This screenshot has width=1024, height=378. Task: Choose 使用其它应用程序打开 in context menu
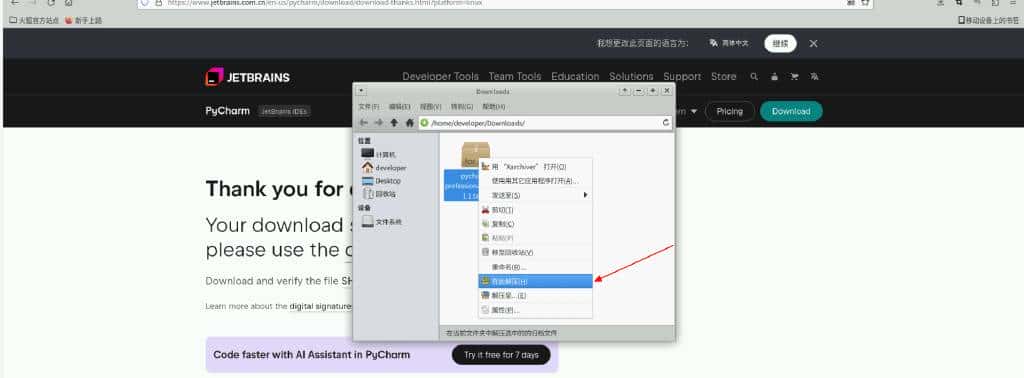pos(536,181)
